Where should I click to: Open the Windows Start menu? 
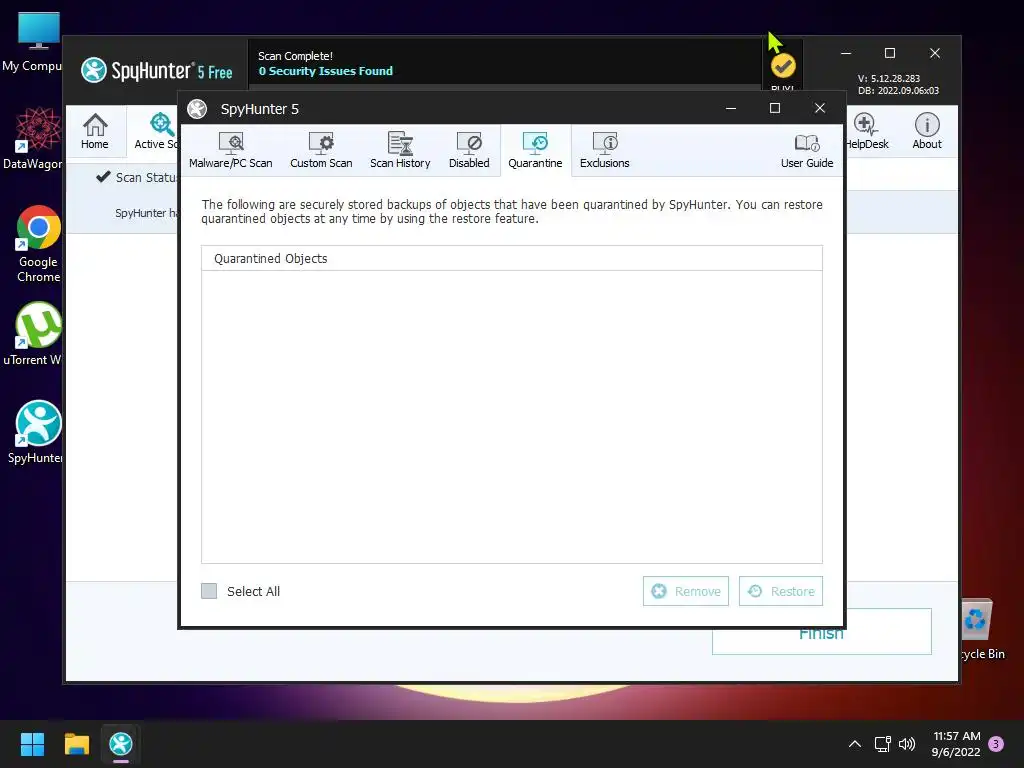point(32,744)
